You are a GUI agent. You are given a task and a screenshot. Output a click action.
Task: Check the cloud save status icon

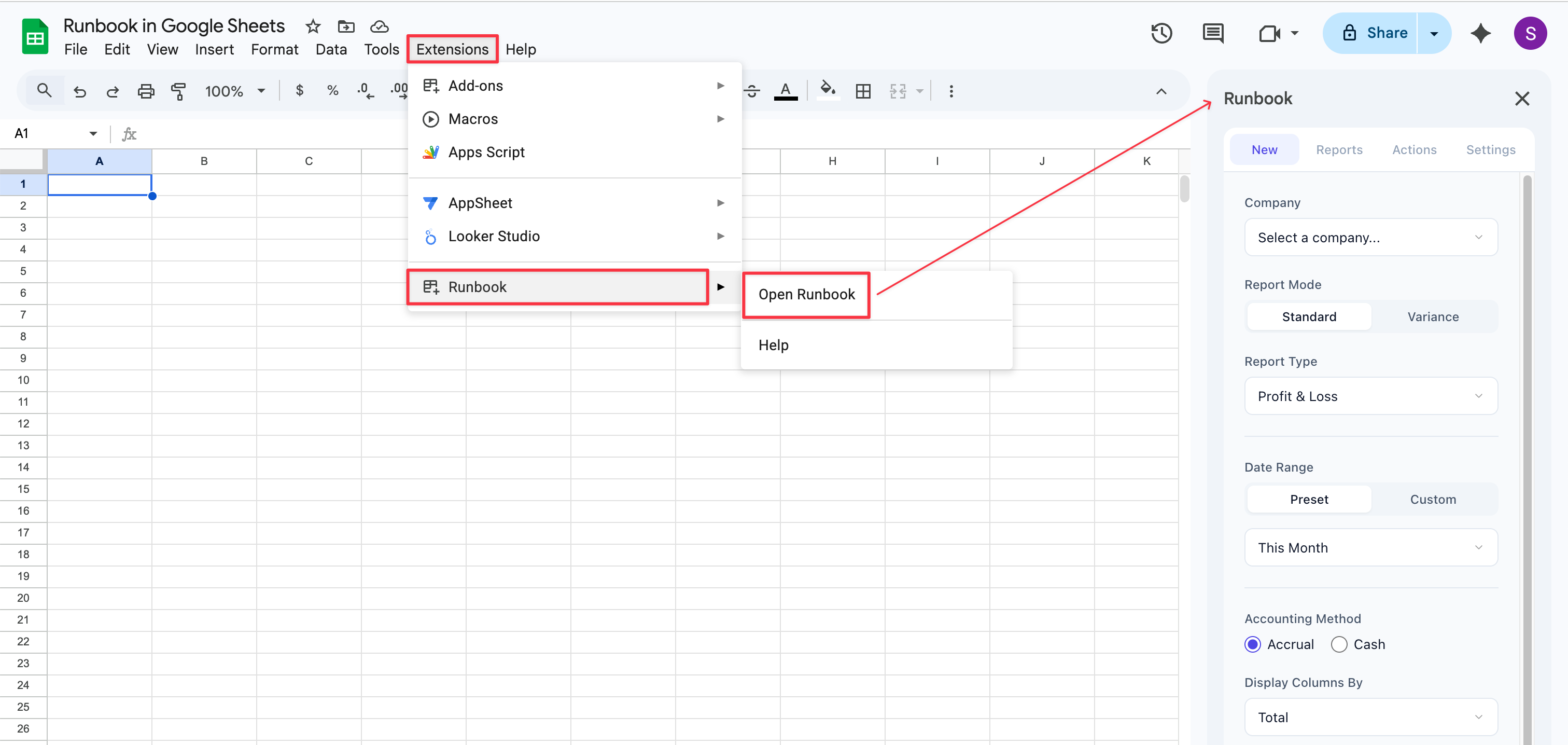pyautogui.click(x=379, y=26)
